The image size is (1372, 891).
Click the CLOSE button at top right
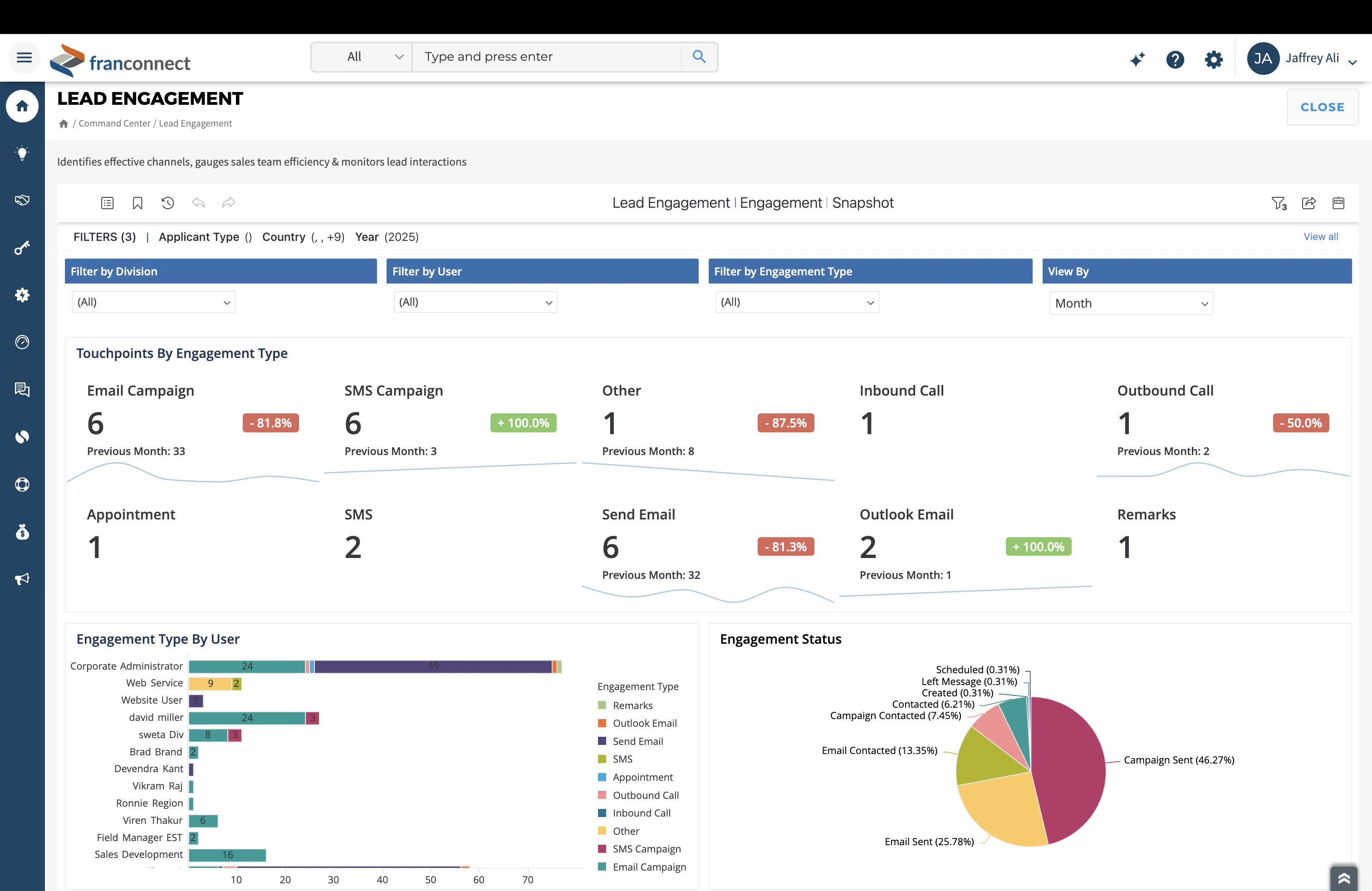1323,107
